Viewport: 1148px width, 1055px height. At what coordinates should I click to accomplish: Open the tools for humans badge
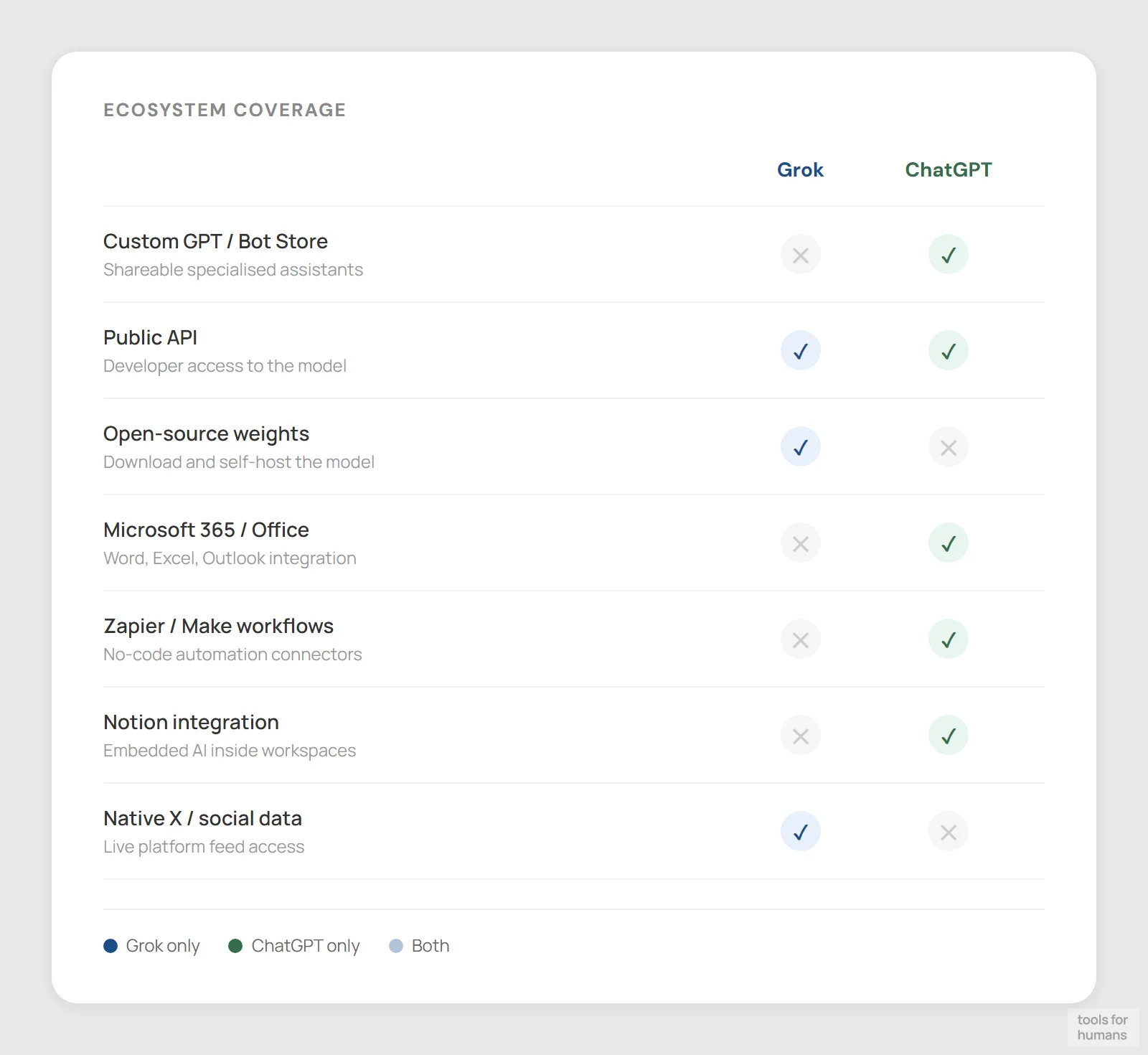point(1103,1028)
